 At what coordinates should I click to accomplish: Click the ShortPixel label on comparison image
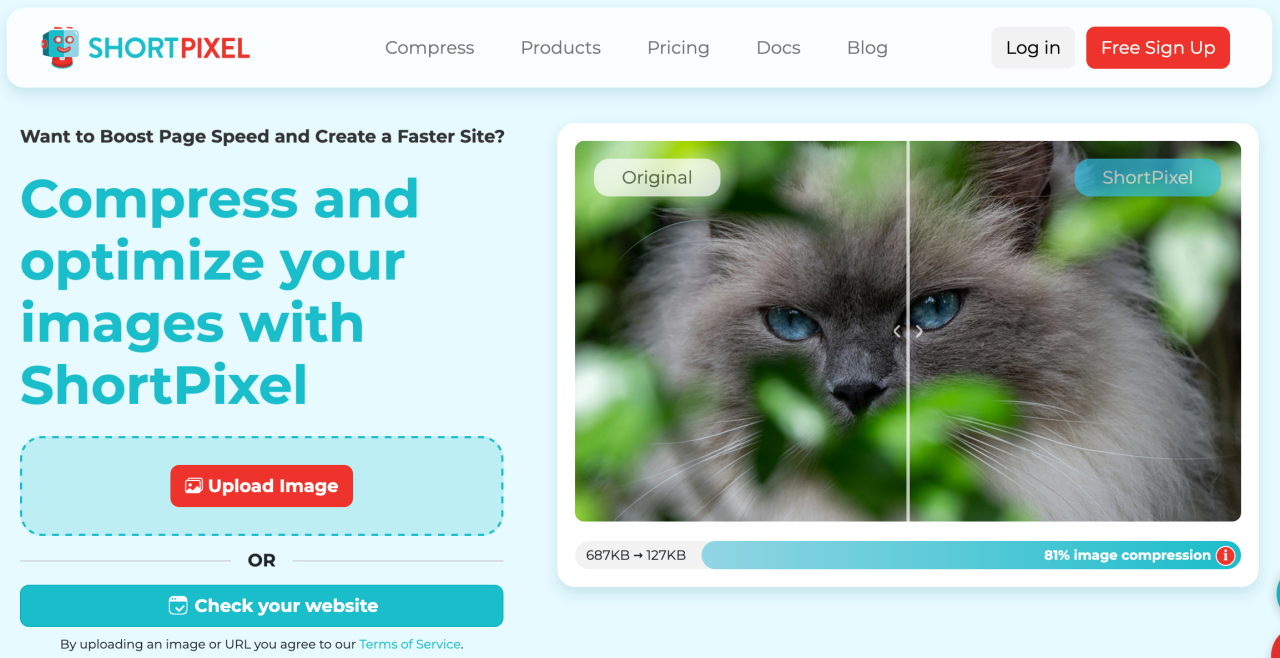pos(1148,178)
